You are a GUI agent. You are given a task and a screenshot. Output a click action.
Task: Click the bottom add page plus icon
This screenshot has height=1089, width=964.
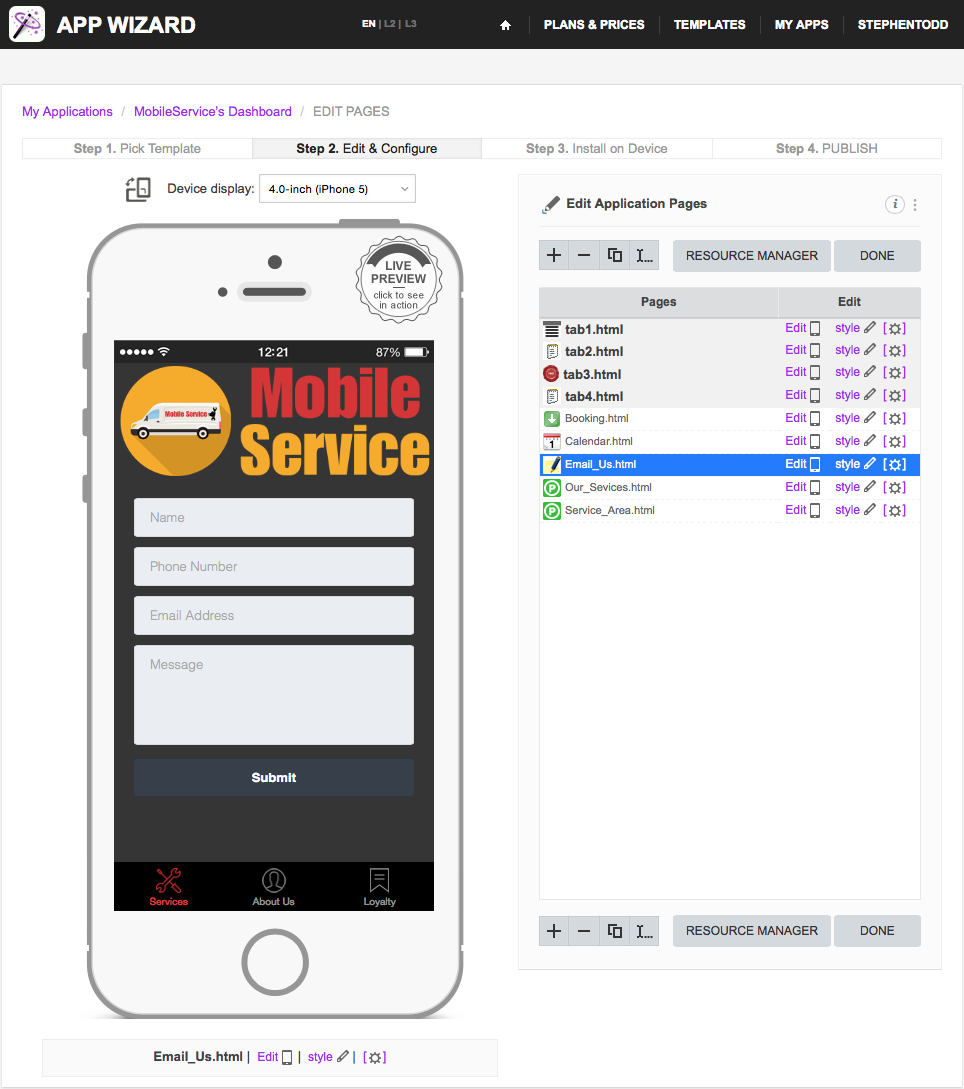[x=554, y=931]
